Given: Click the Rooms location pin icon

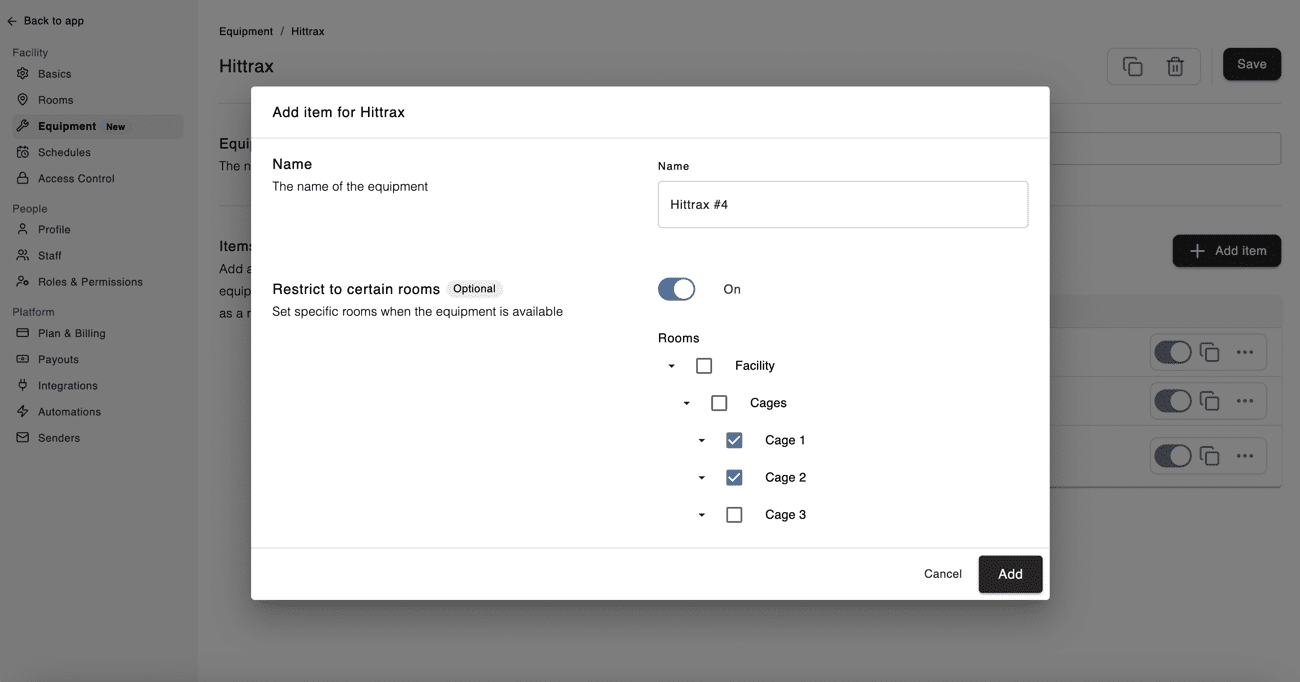Looking at the screenshot, I should click(x=23, y=99).
